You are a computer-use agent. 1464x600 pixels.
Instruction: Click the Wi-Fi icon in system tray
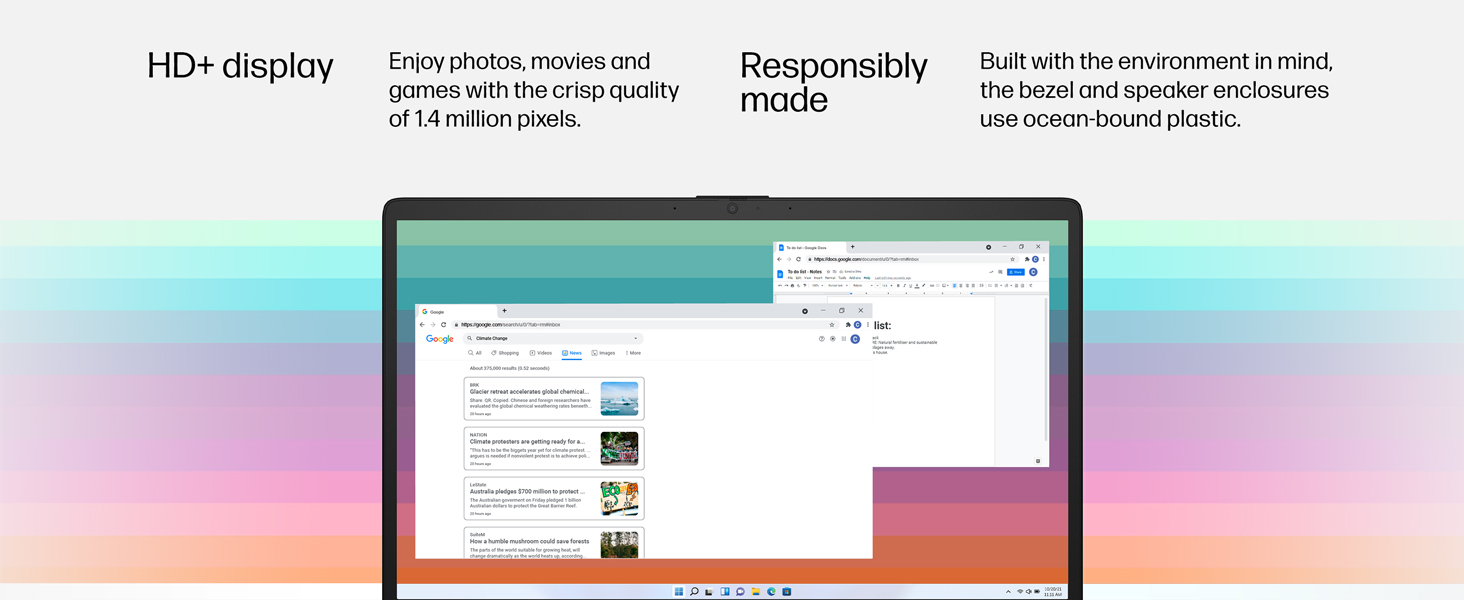1020,592
